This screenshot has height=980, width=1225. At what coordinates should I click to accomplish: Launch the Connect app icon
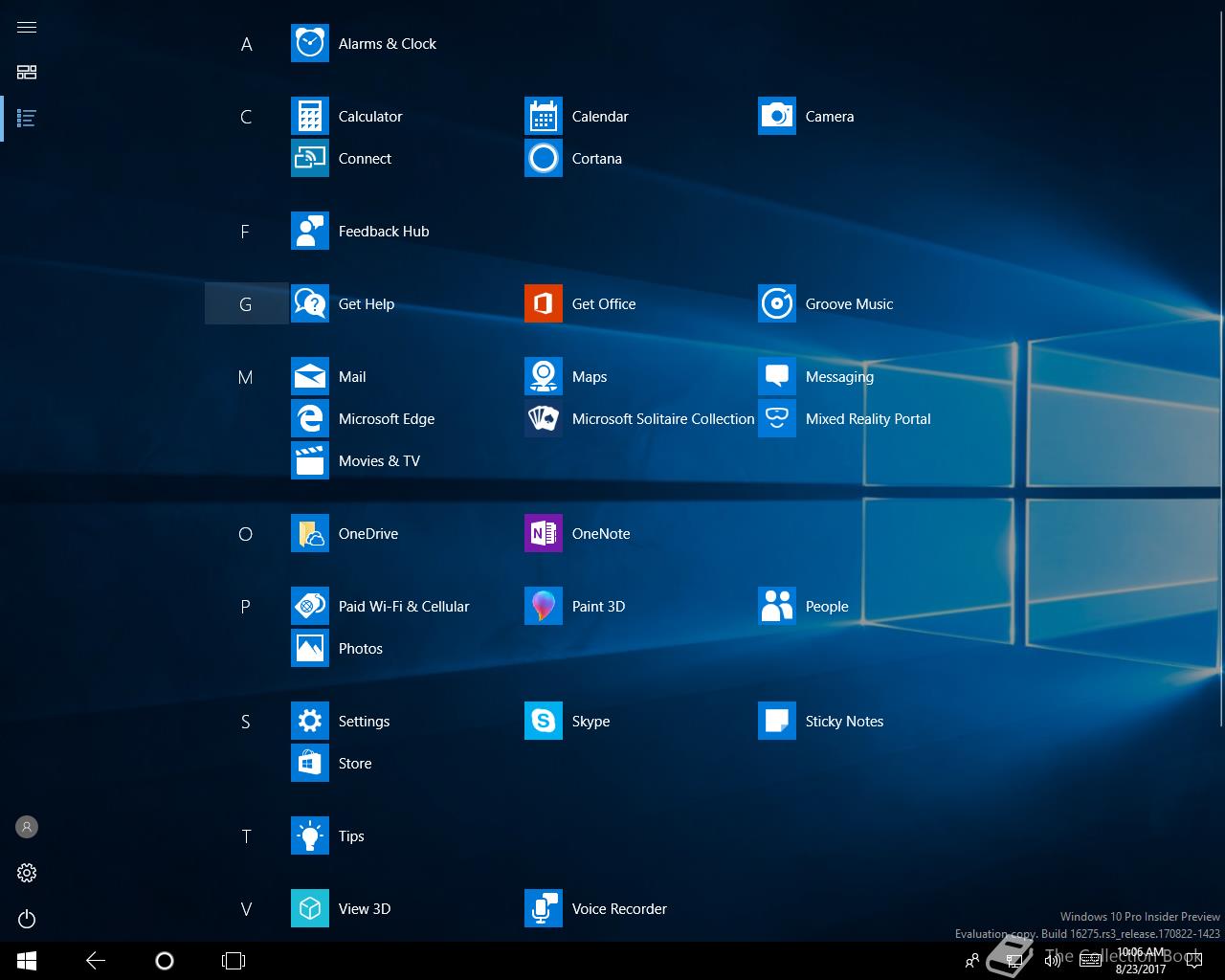(309, 158)
